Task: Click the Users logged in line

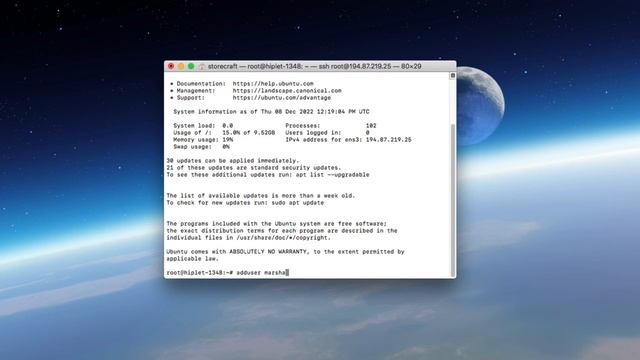Action: click(x=327, y=133)
